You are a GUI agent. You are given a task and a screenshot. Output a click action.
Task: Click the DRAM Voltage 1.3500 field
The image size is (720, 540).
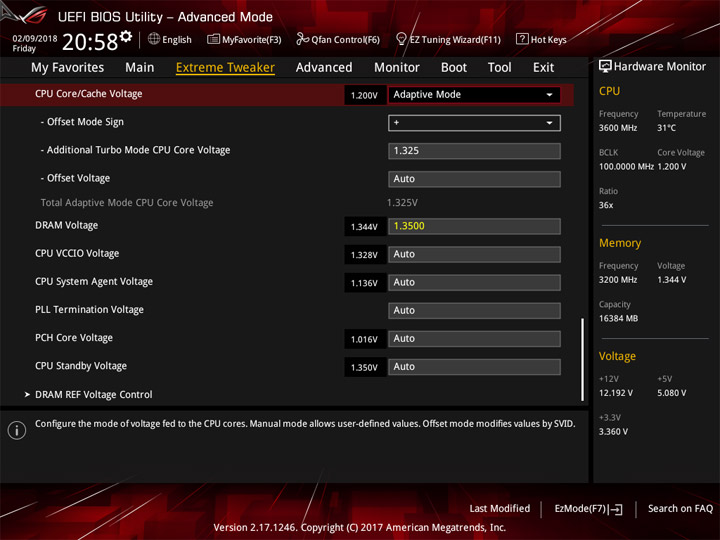pyautogui.click(x=474, y=226)
